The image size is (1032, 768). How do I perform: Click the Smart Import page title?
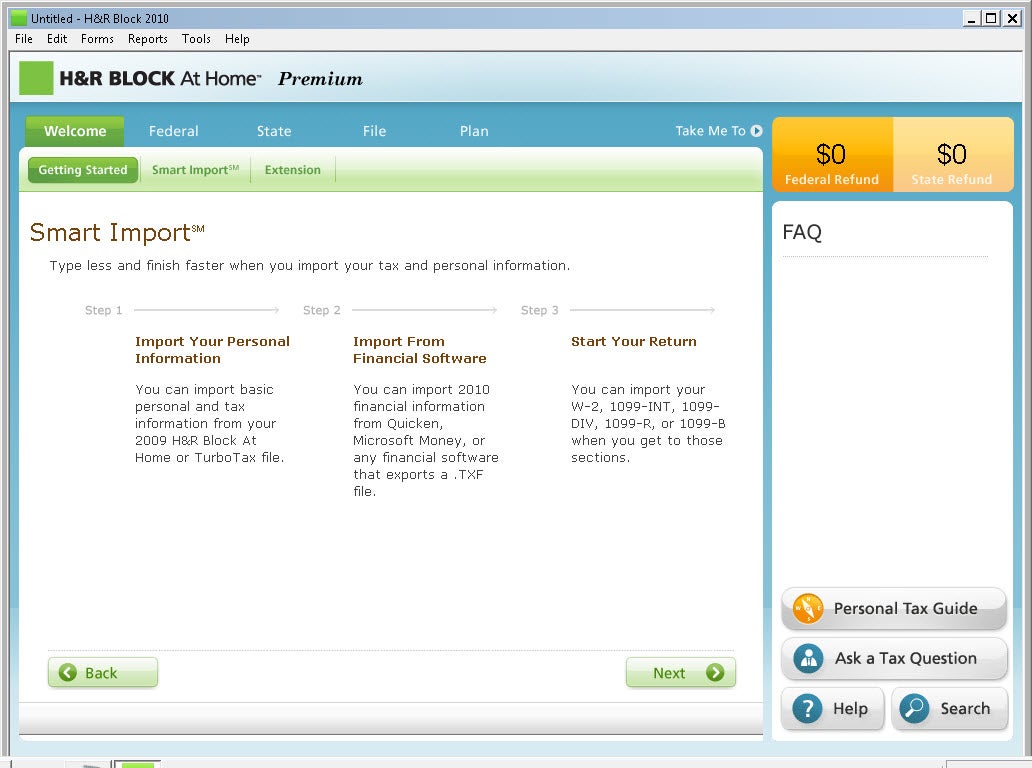coord(117,232)
